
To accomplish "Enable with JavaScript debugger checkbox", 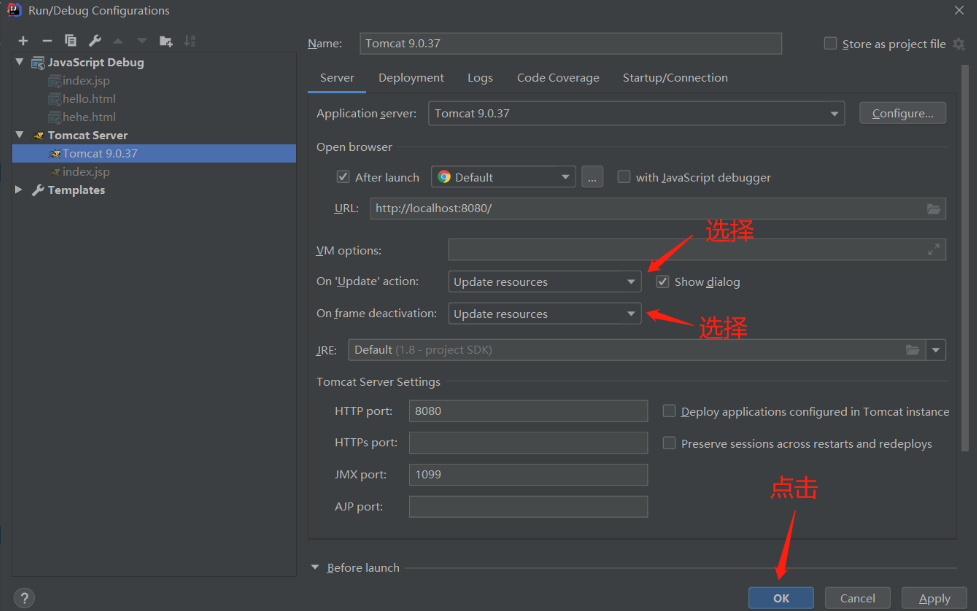I will coord(623,177).
